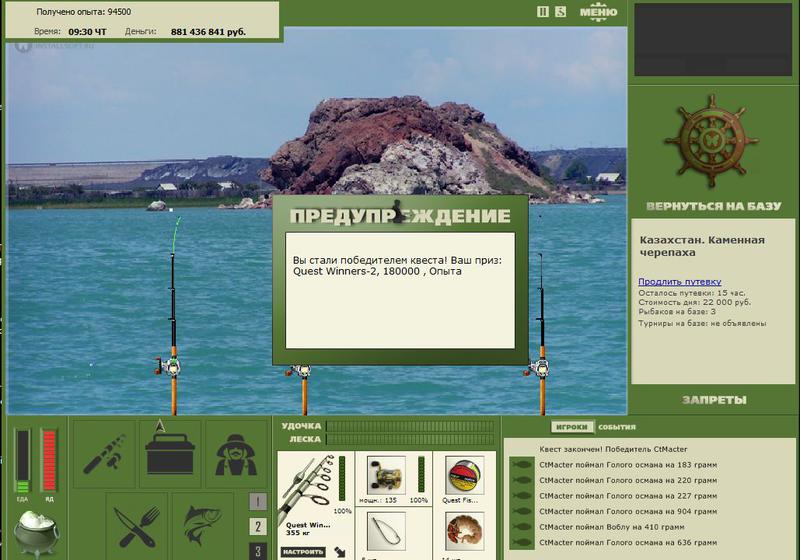Click the left fishing rod's reel
The image size is (800, 560).
(170, 365)
